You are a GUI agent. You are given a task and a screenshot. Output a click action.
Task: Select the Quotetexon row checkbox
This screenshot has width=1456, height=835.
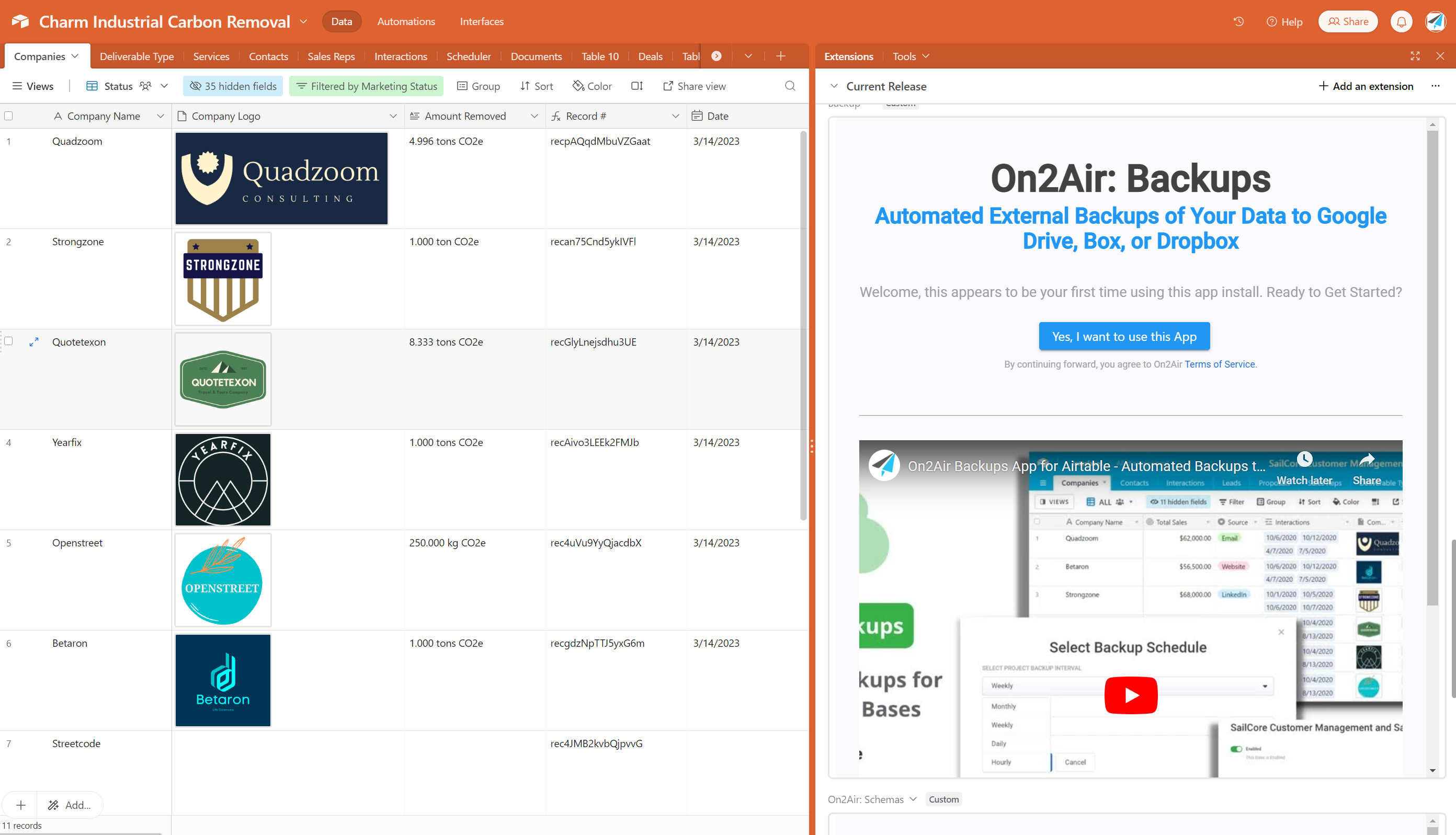point(8,341)
